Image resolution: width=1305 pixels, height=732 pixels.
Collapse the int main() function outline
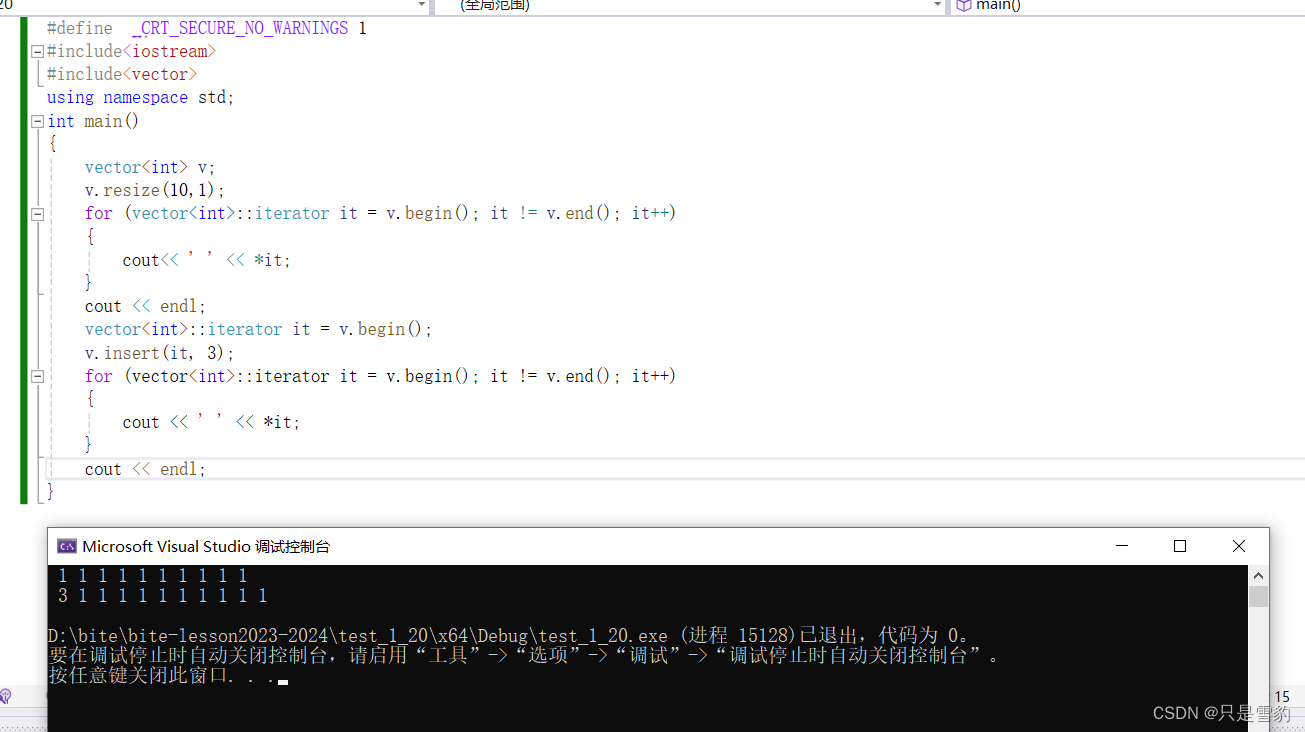point(37,121)
